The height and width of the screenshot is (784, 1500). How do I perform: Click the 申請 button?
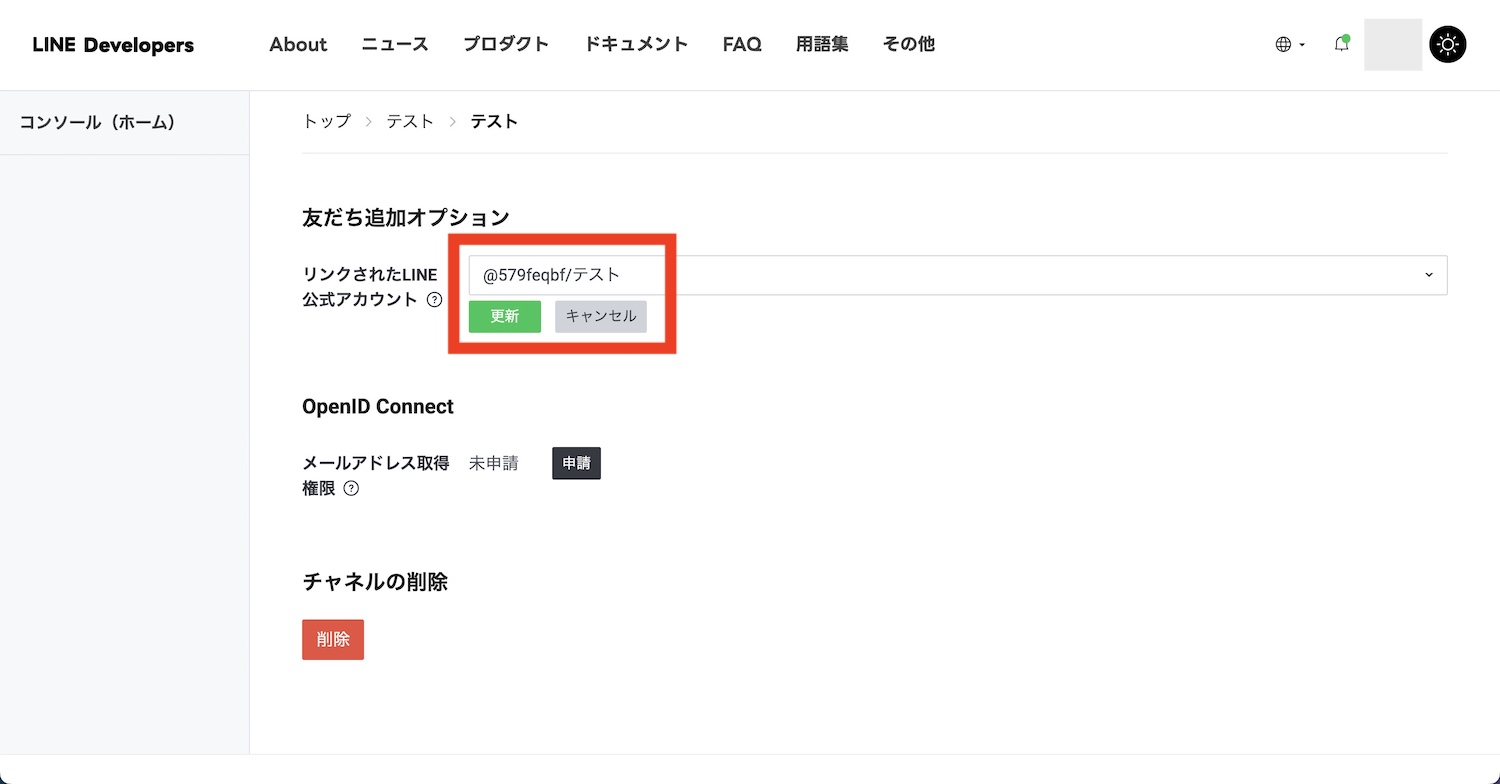pyautogui.click(x=576, y=464)
